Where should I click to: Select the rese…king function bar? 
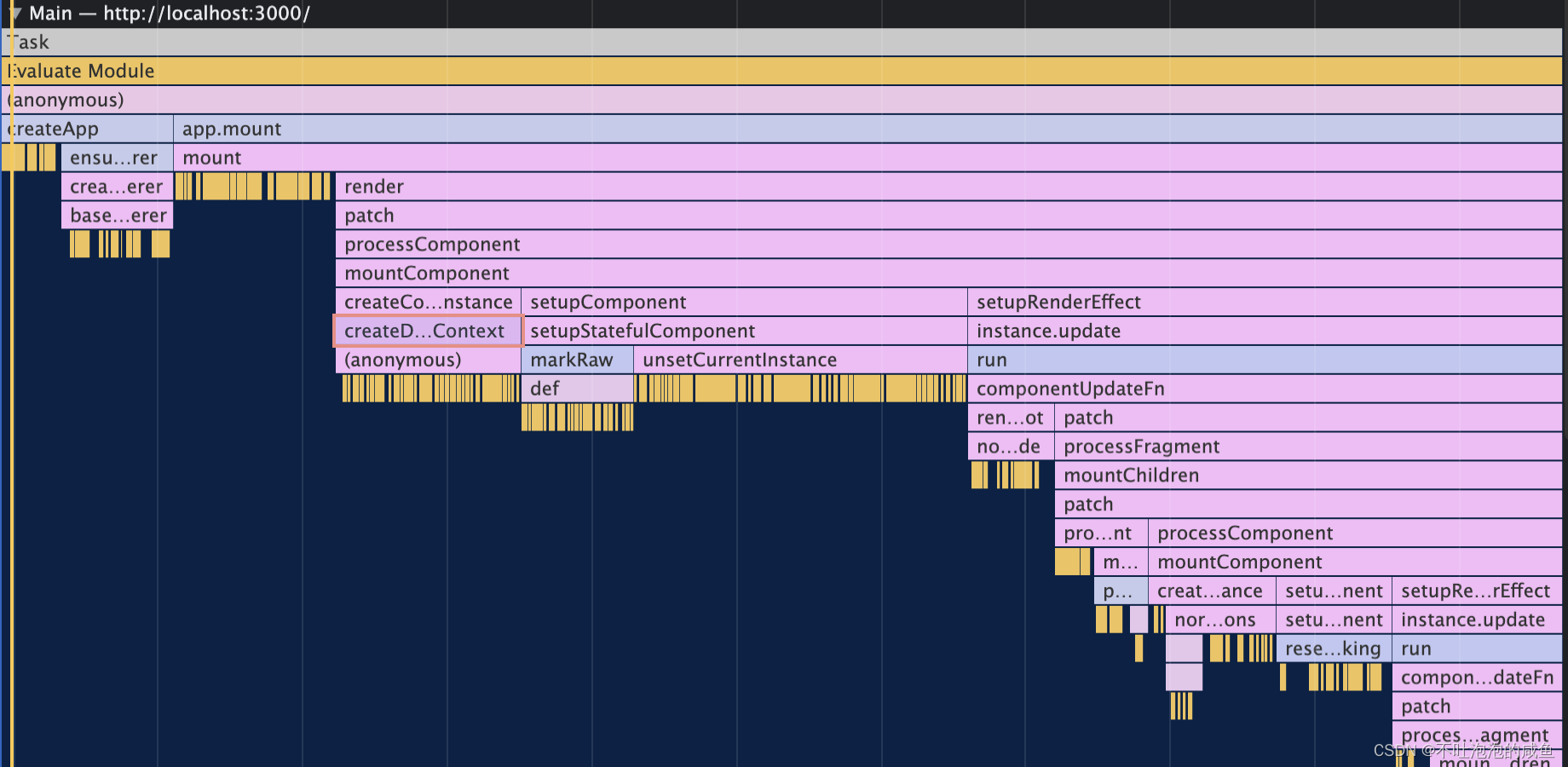(x=1335, y=650)
